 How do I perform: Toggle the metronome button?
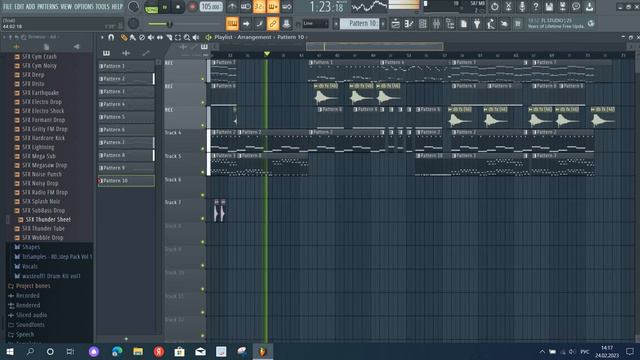coord(232,7)
